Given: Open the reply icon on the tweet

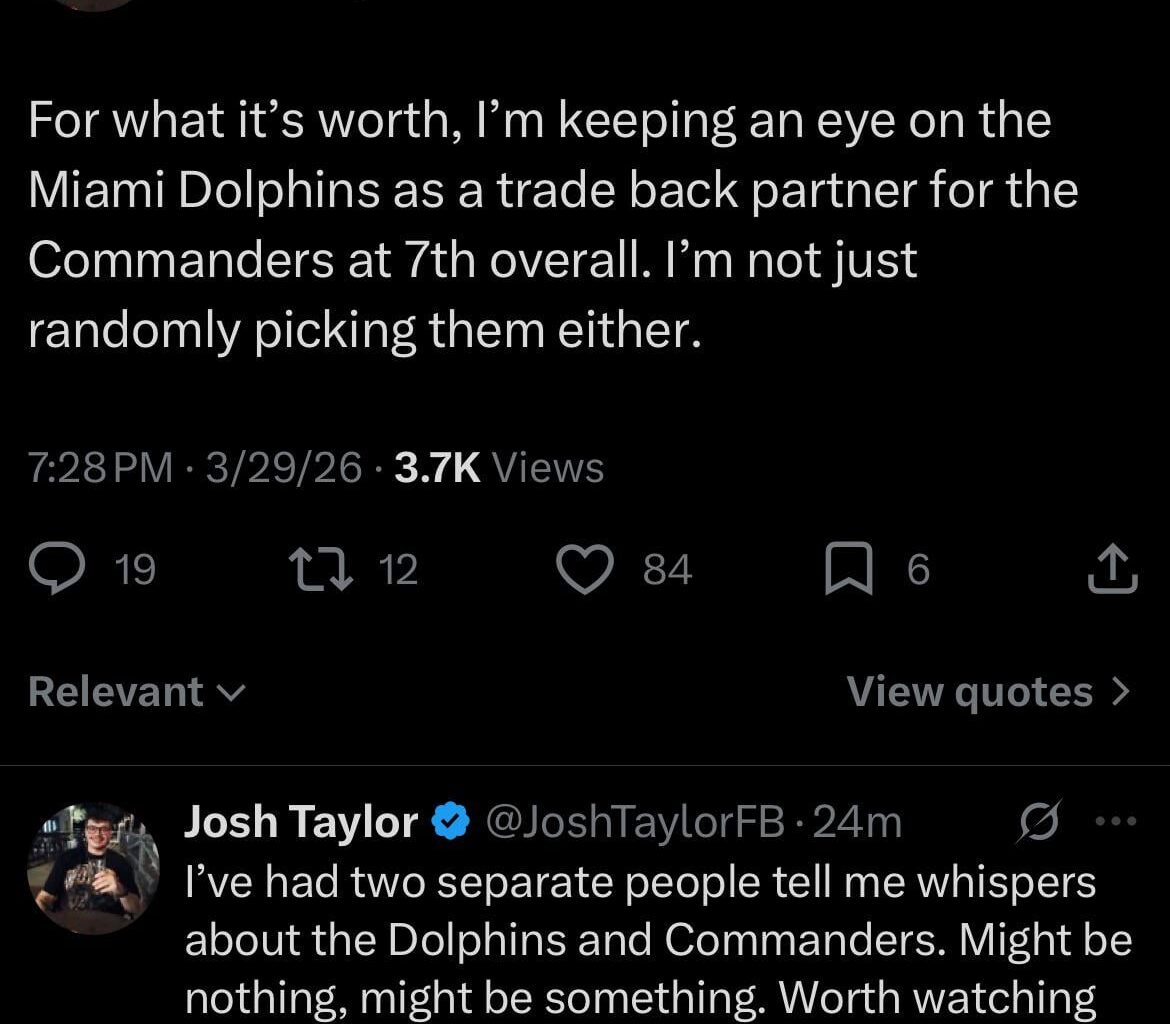Looking at the screenshot, I should (x=60, y=568).
